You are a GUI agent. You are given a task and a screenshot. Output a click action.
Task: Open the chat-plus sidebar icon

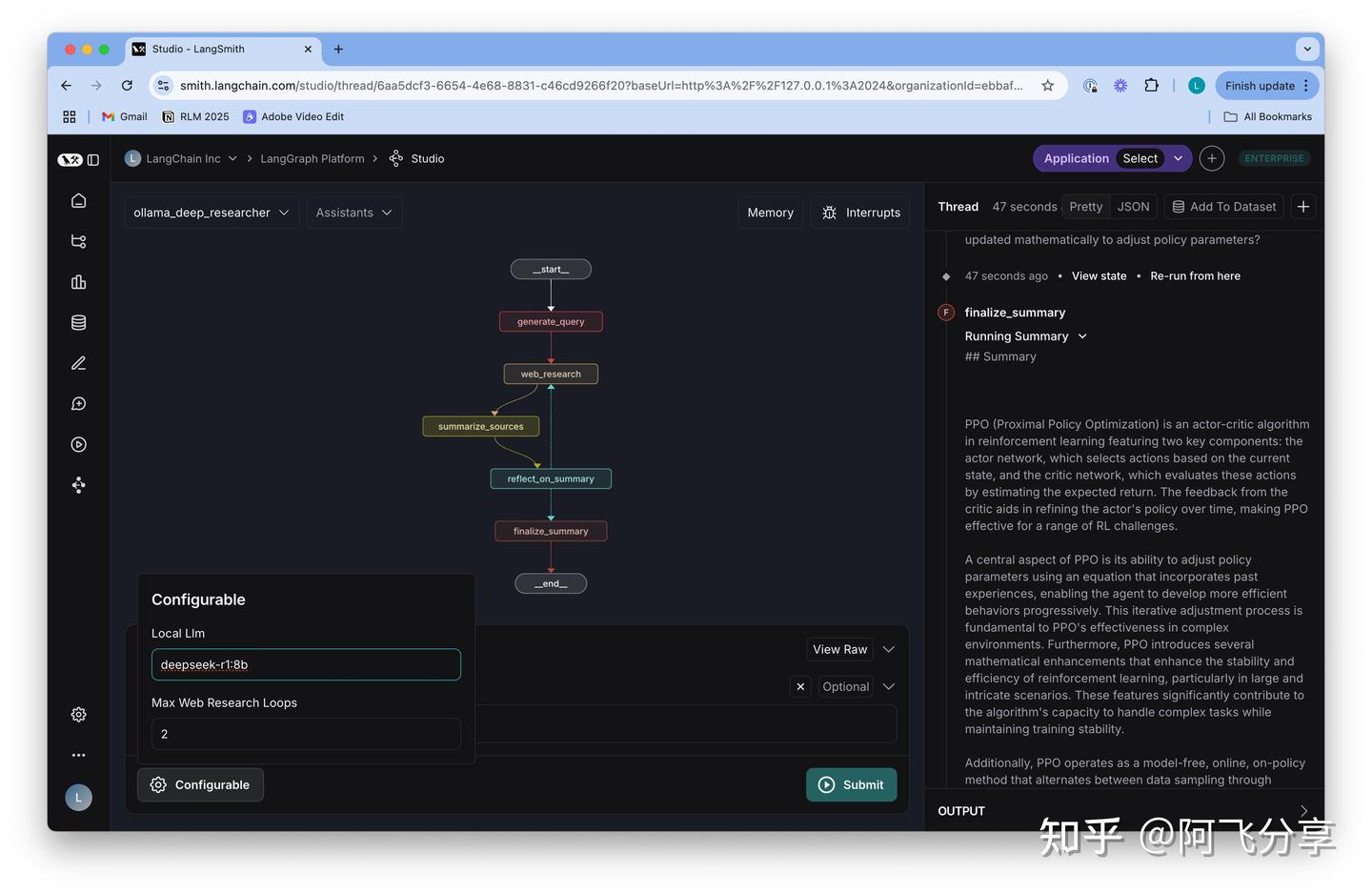point(79,404)
